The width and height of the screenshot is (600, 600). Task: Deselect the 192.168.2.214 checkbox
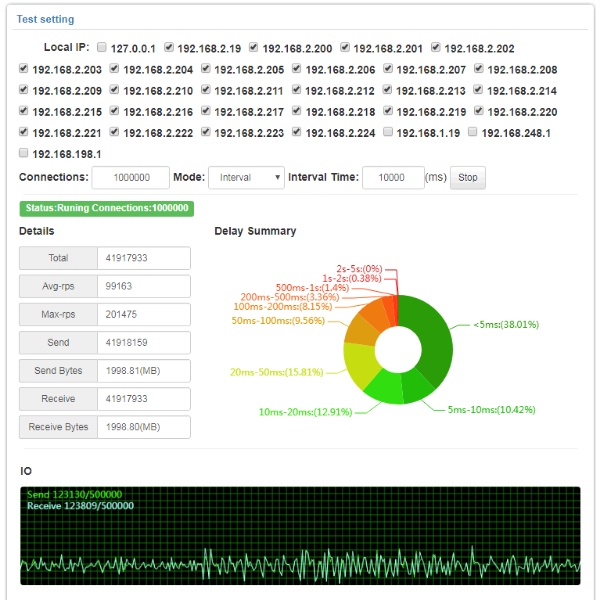tap(478, 90)
